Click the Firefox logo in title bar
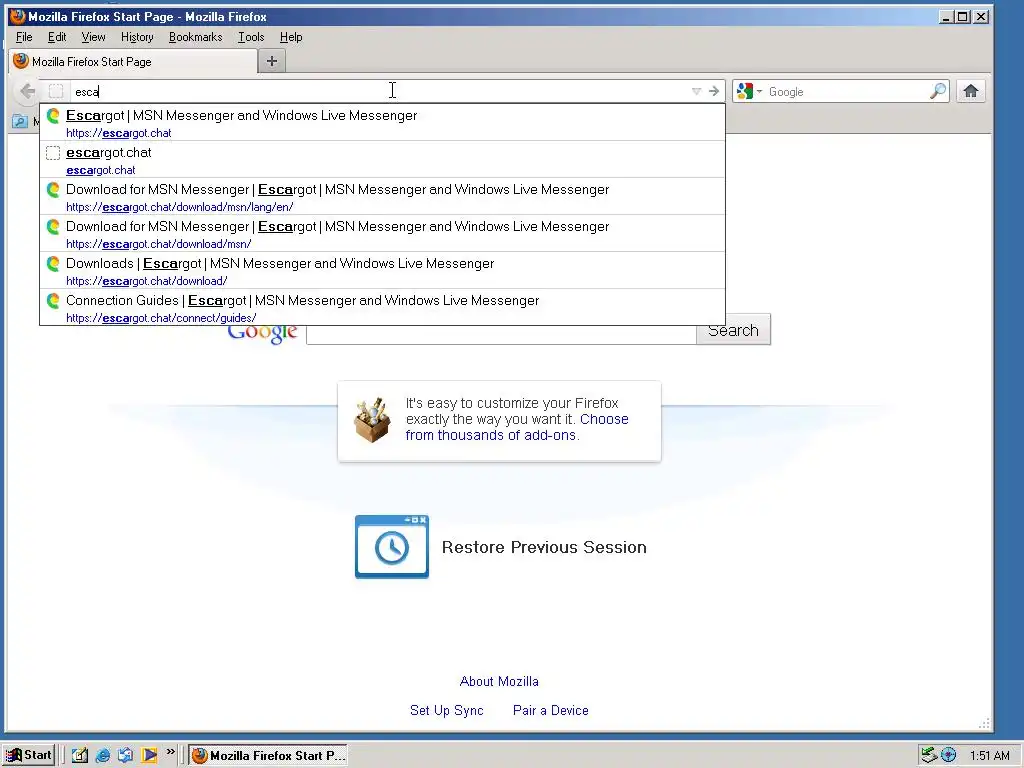 click(x=18, y=16)
